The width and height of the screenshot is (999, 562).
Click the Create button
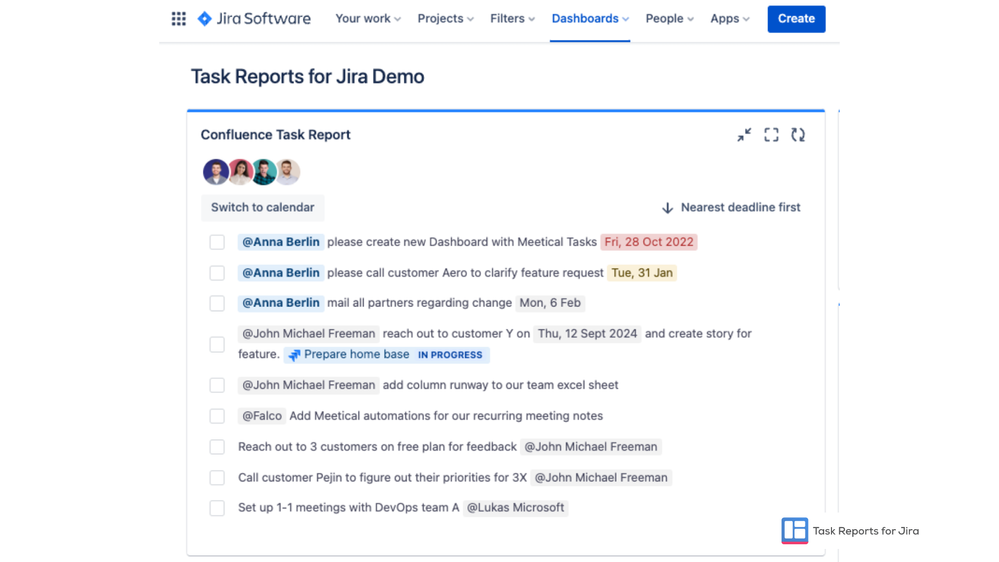796,18
